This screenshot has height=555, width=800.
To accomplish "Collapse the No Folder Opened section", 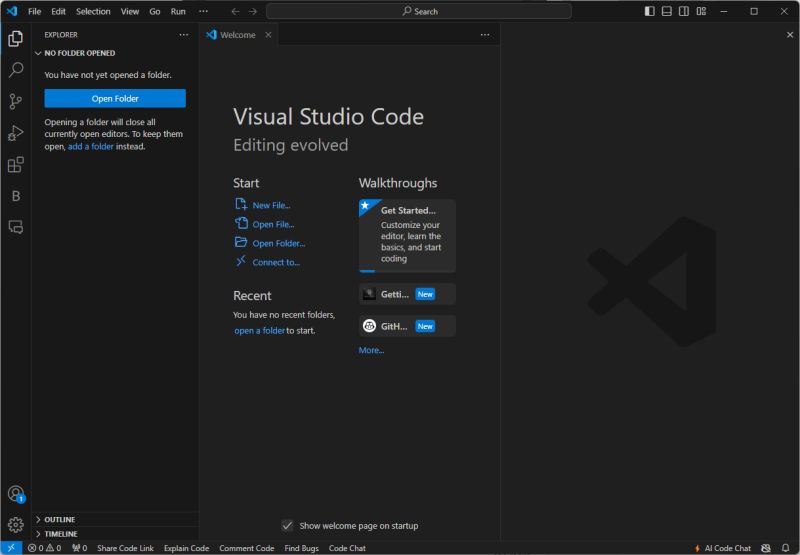I will coord(79,53).
